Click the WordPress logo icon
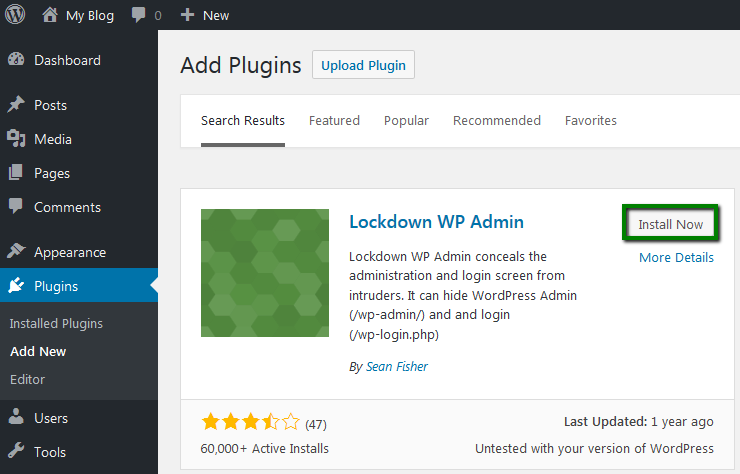 tap(15, 15)
